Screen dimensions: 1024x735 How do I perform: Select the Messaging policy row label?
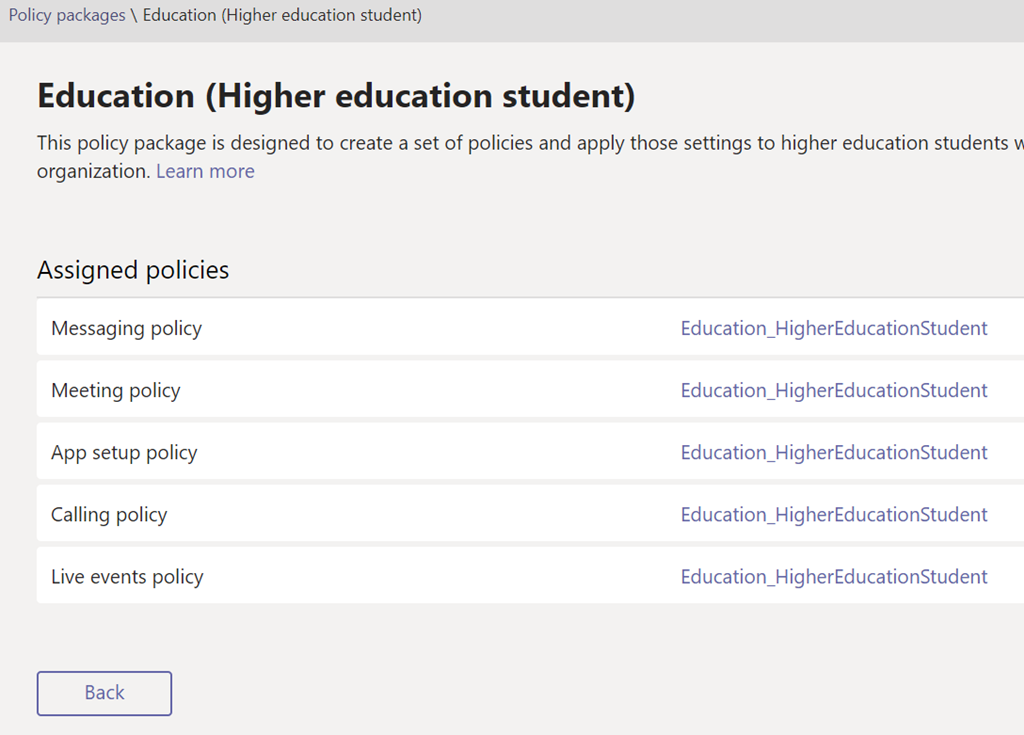[x=126, y=328]
